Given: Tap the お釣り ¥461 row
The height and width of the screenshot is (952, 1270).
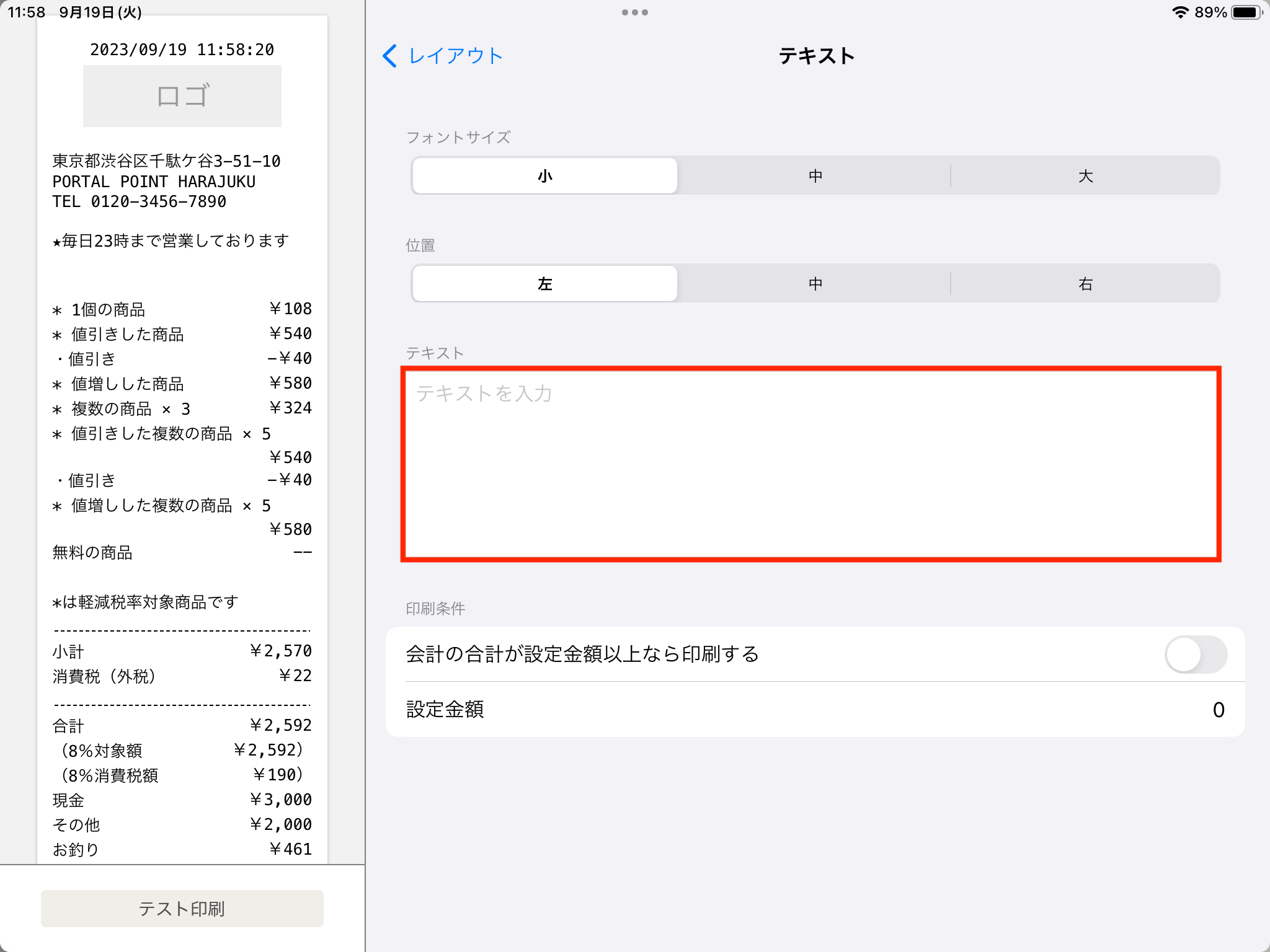Looking at the screenshot, I should tap(182, 849).
